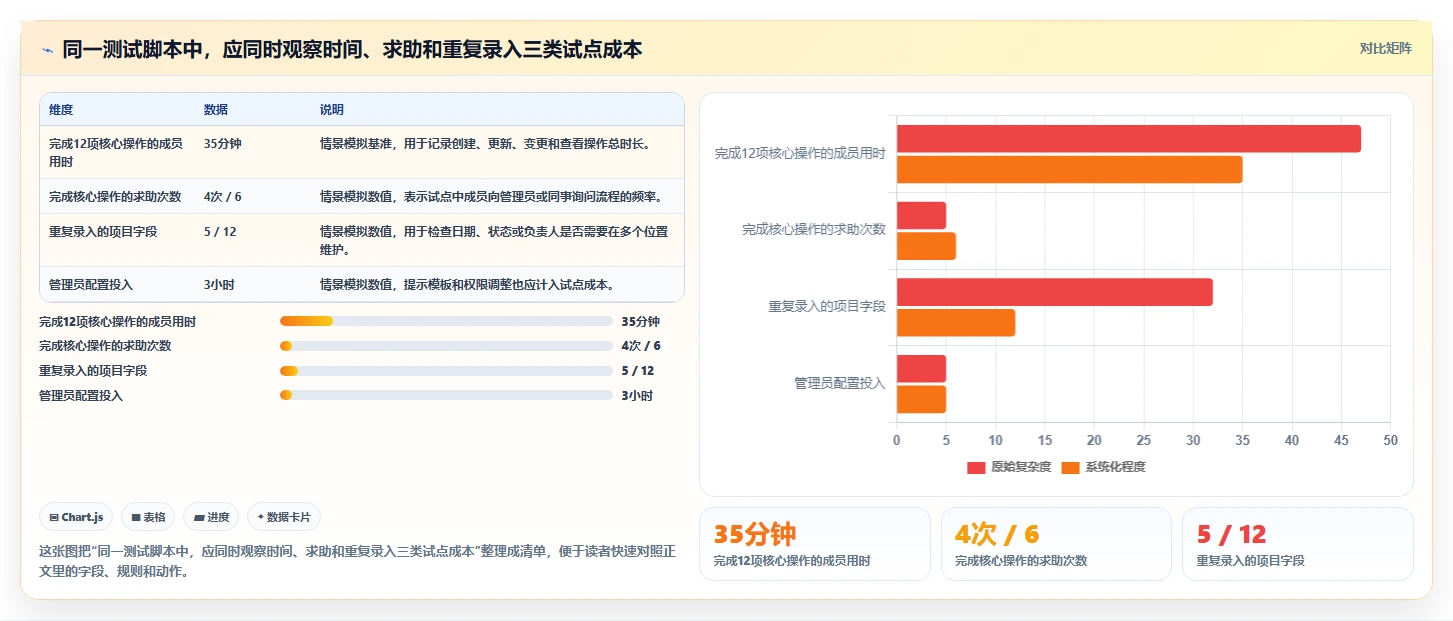Click x-axis tick value 25
The width and height of the screenshot is (1453, 621).
coord(1143,440)
